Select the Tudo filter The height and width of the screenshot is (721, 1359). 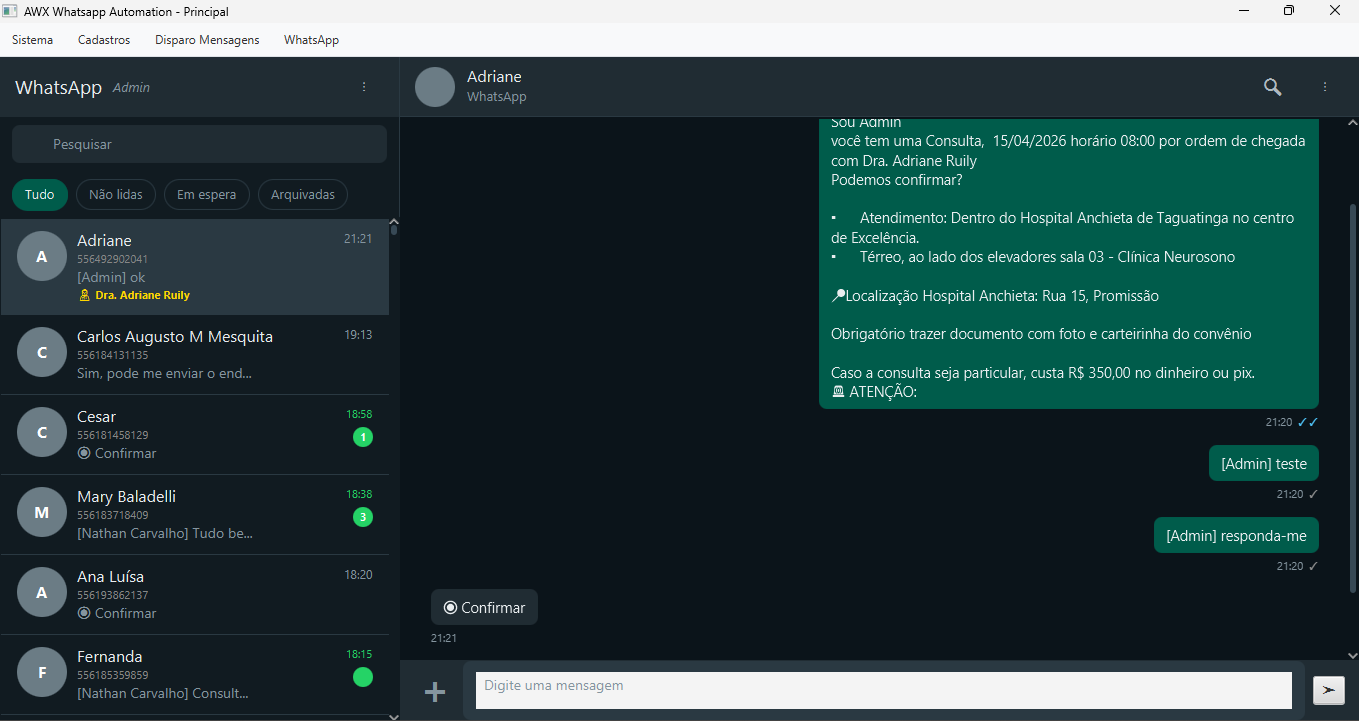pyautogui.click(x=40, y=194)
